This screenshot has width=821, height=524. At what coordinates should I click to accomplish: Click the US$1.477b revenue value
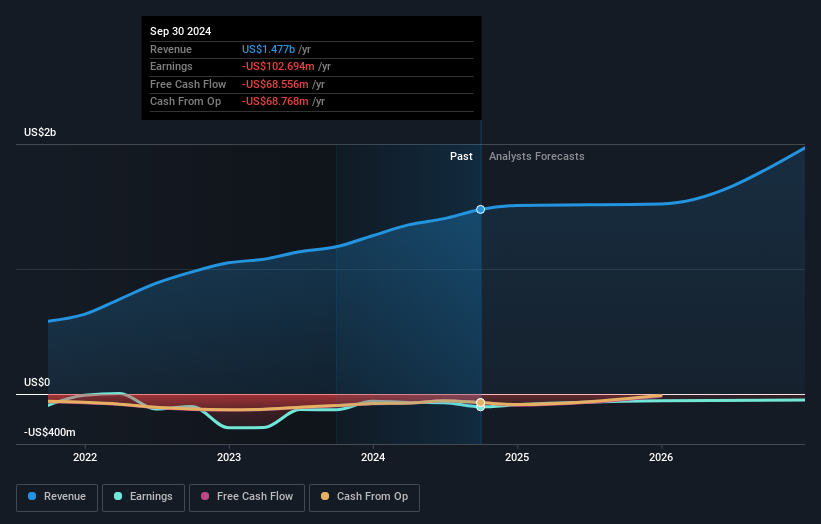268,49
